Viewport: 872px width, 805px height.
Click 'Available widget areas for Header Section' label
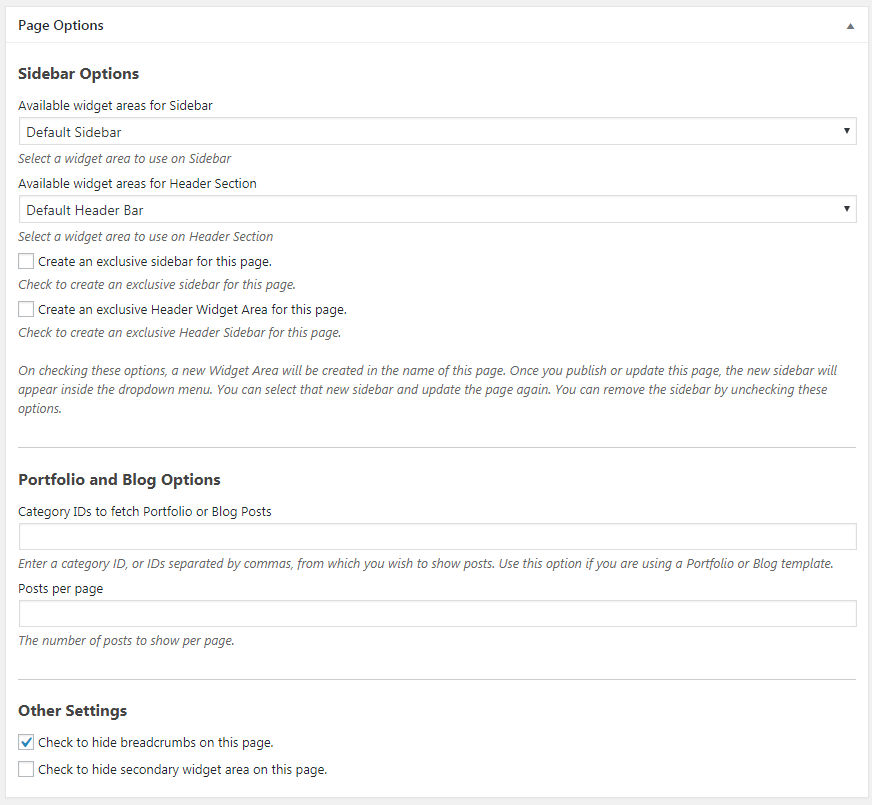137,183
